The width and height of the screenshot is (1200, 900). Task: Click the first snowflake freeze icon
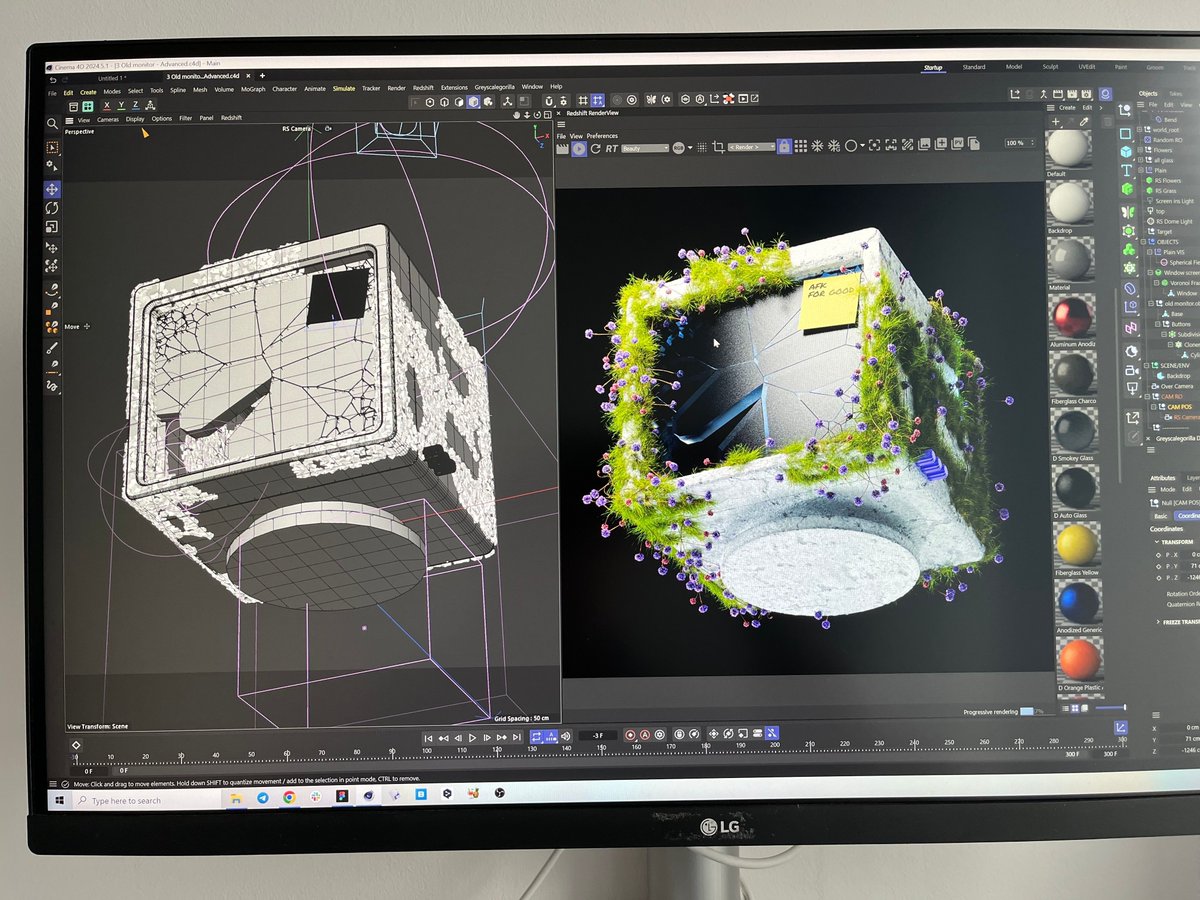click(x=816, y=146)
